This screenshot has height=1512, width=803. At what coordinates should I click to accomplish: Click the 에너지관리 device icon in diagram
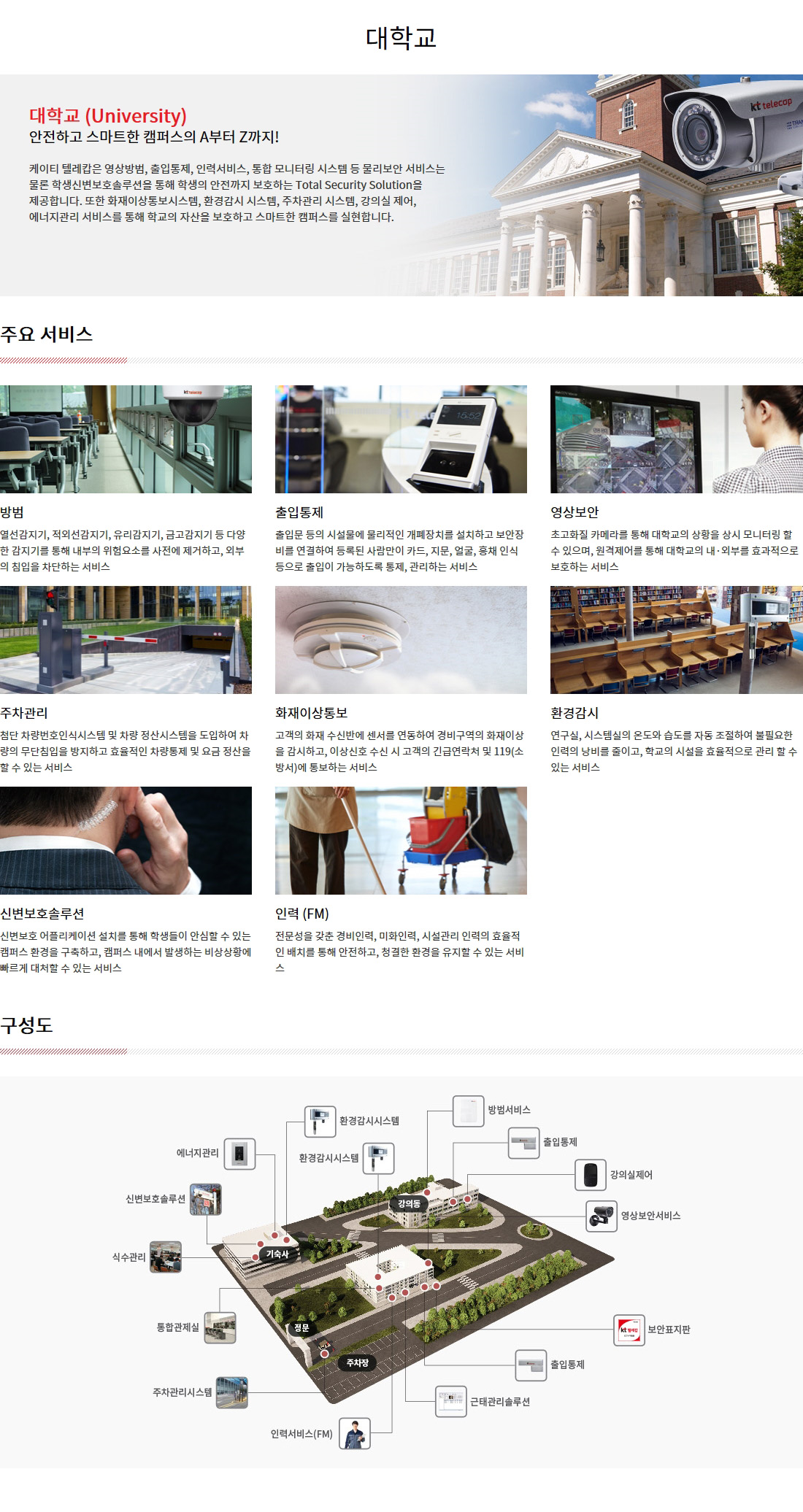[x=239, y=1154]
